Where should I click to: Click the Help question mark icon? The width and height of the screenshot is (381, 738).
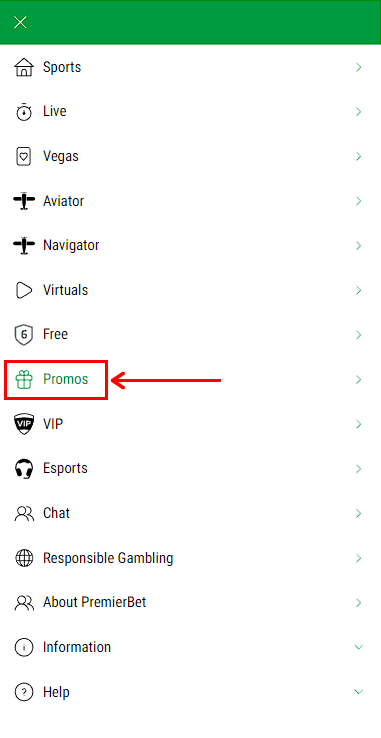click(x=24, y=692)
